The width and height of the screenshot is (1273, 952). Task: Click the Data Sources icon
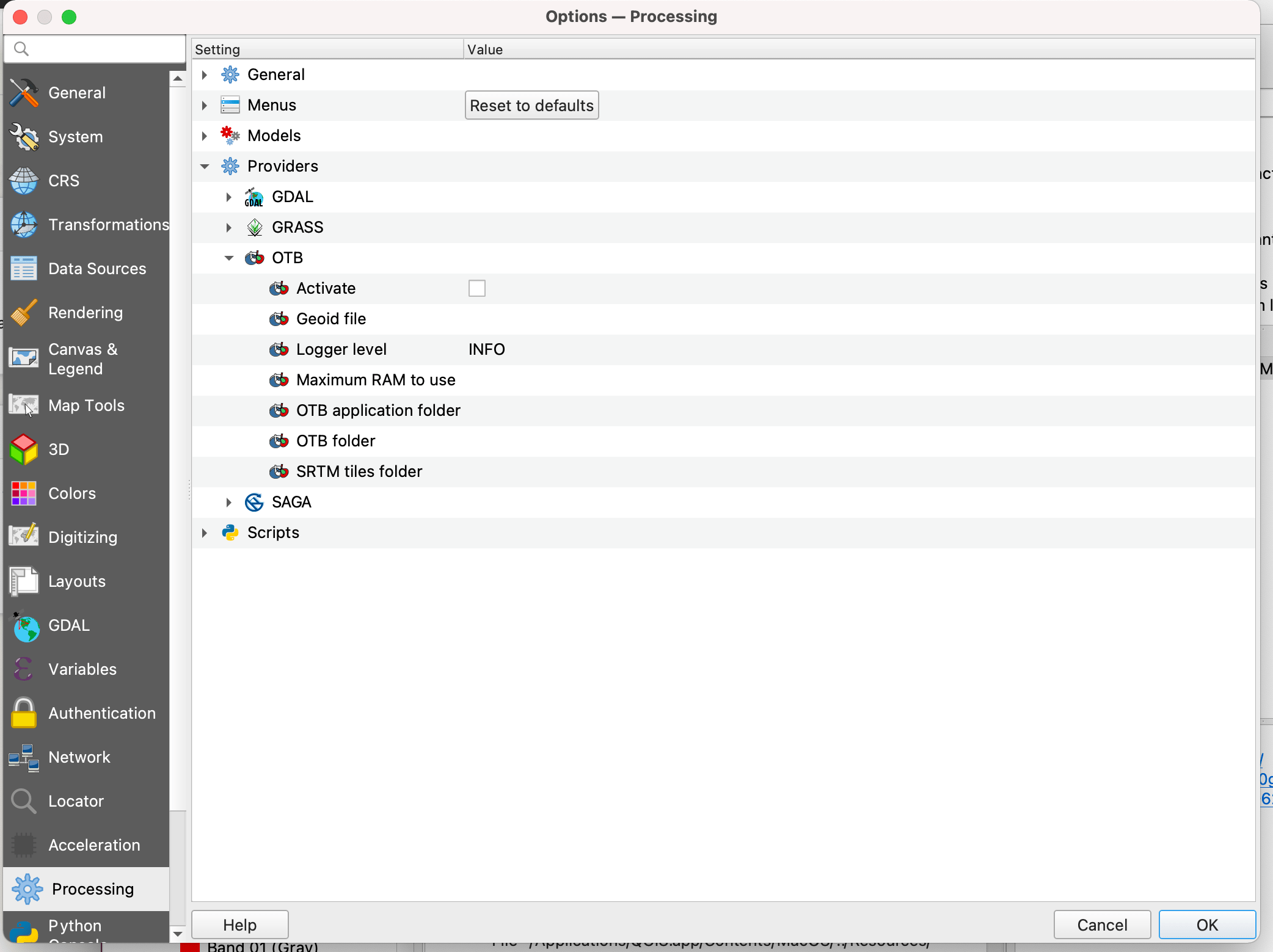(x=23, y=268)
